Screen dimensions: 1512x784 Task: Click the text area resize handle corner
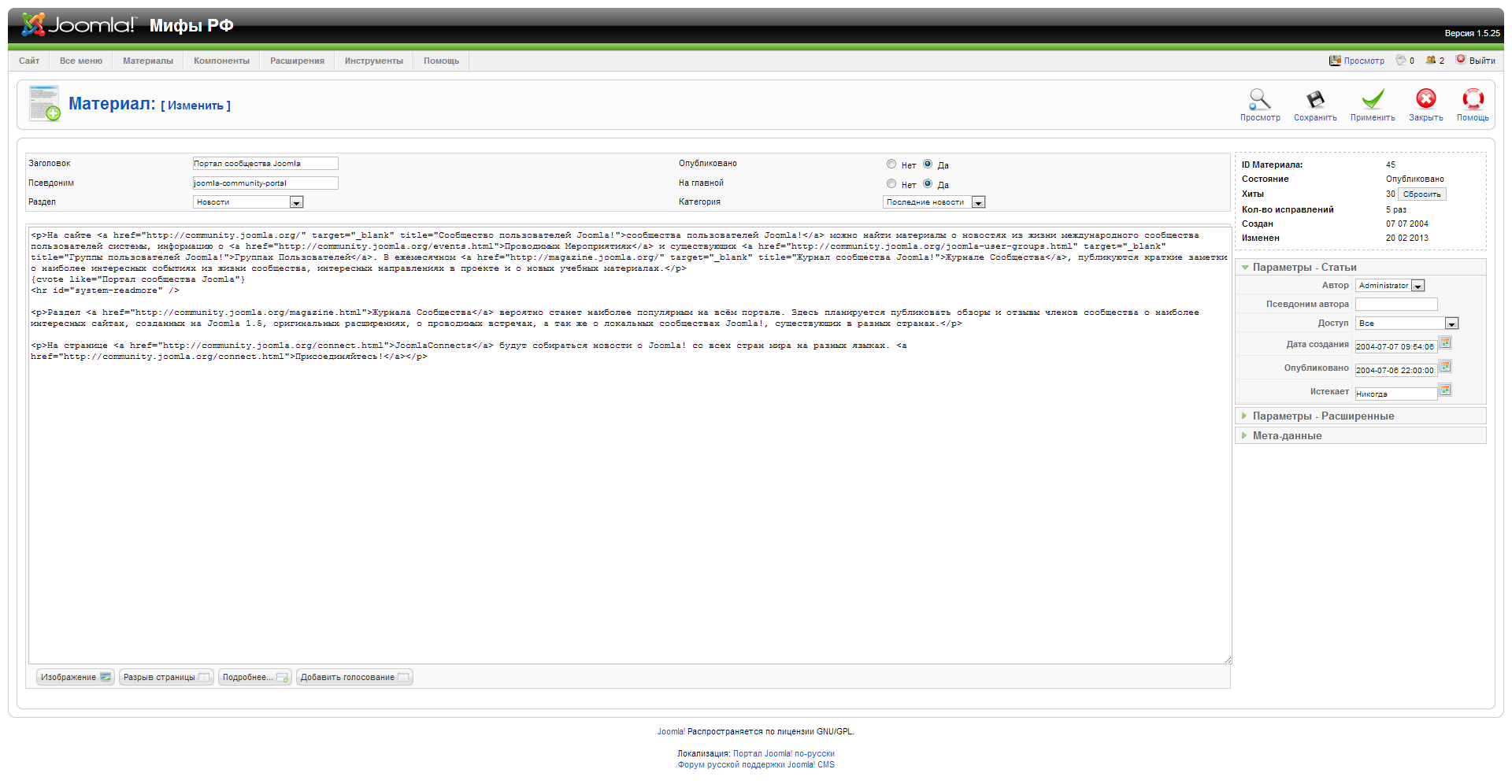[x=1228, y=660]
